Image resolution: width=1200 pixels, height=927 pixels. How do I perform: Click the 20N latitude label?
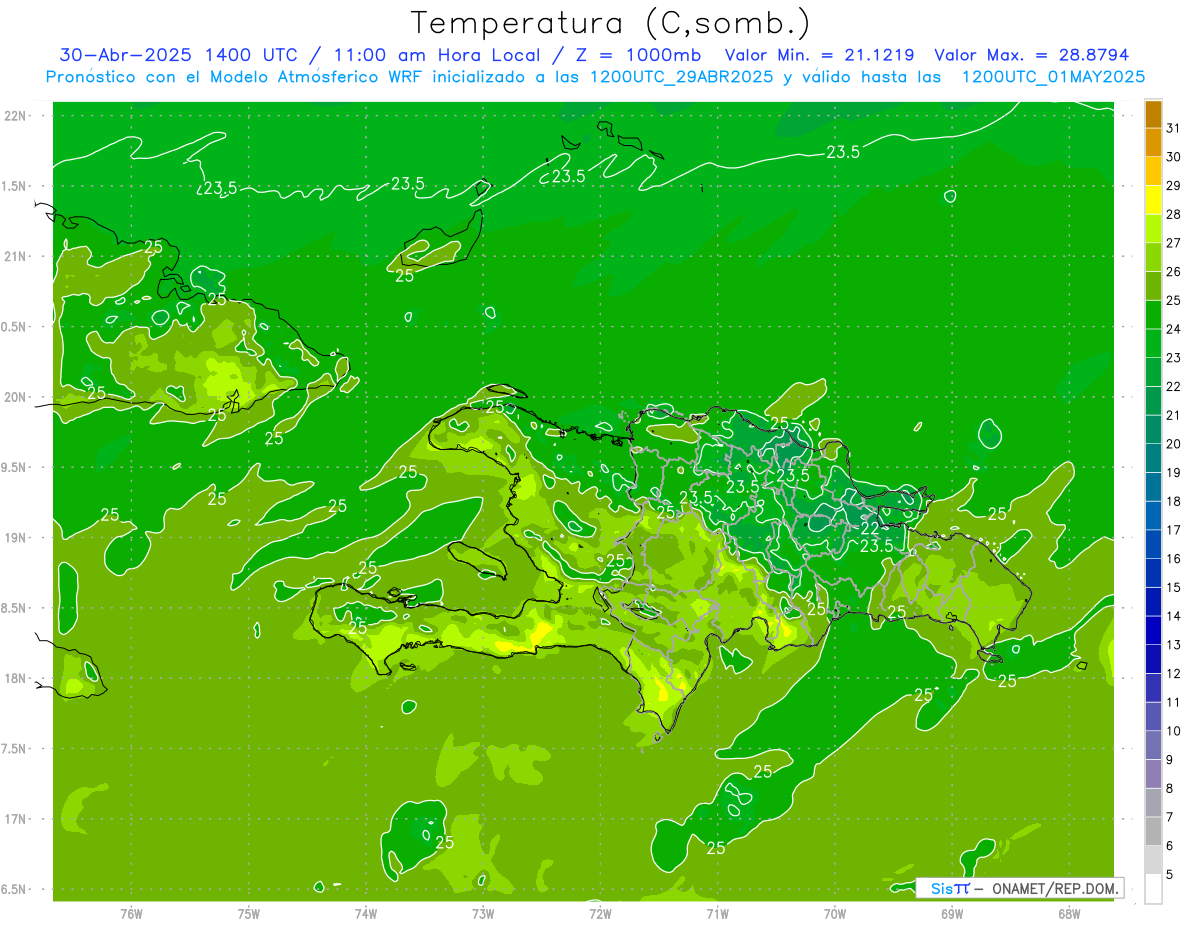point(17,397)
